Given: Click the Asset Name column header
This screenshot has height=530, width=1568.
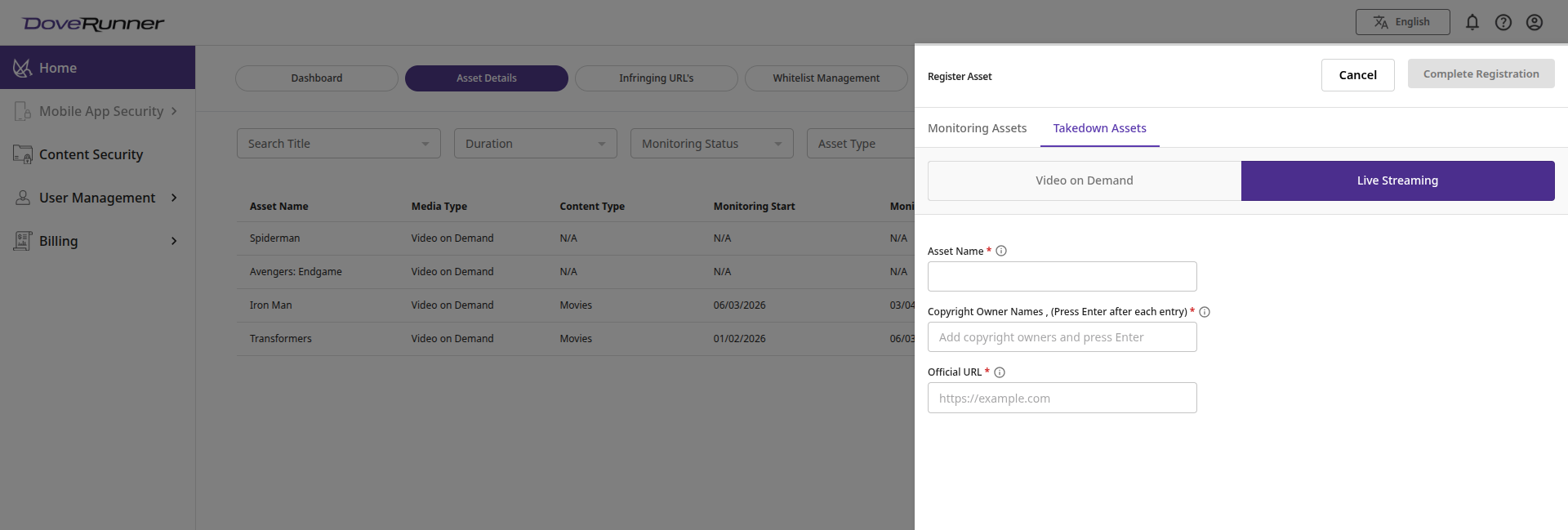Looking at the screenshot, I should click(278, 207).
